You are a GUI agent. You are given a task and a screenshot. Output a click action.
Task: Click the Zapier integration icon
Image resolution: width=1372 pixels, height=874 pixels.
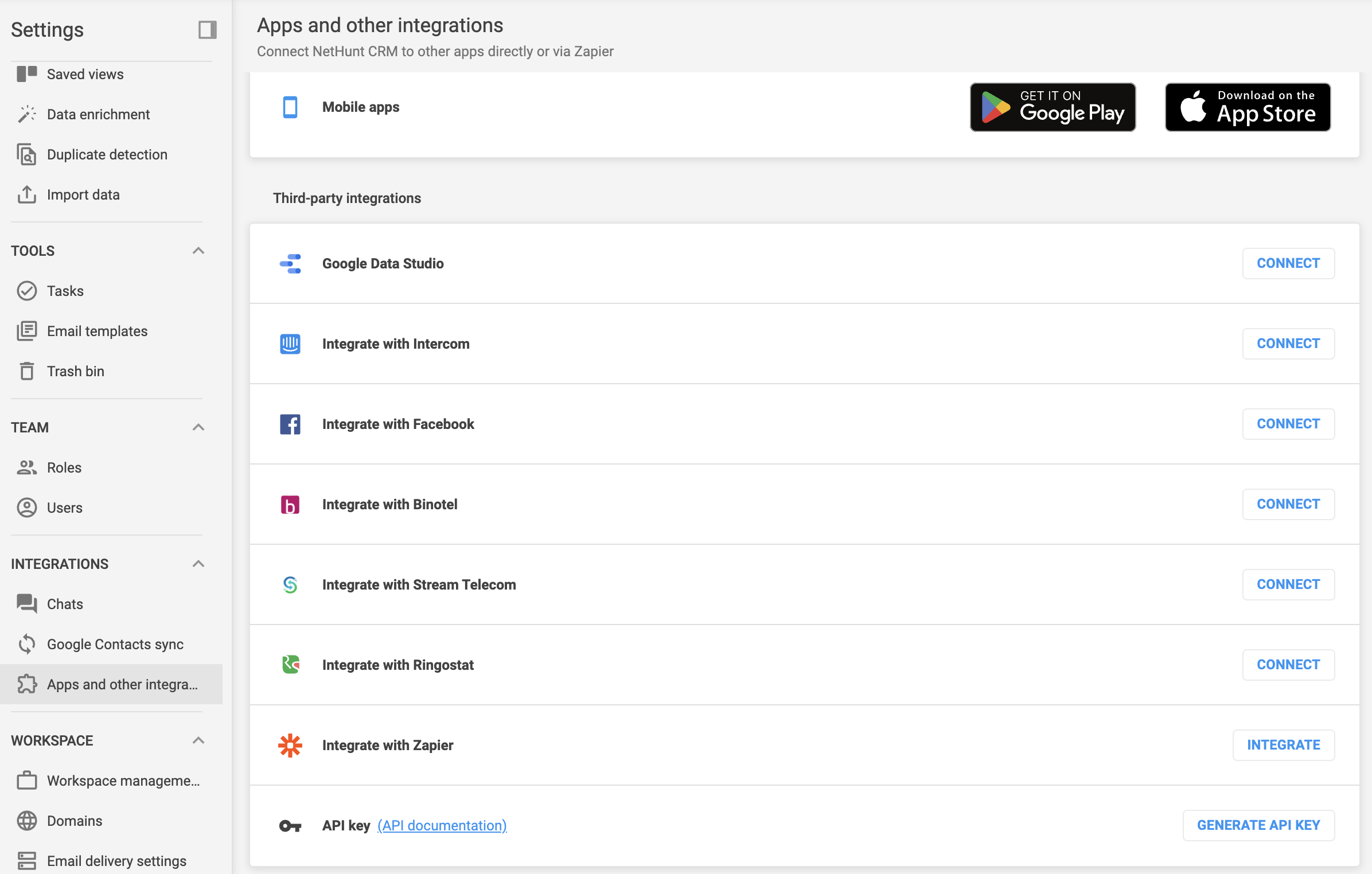290,745
